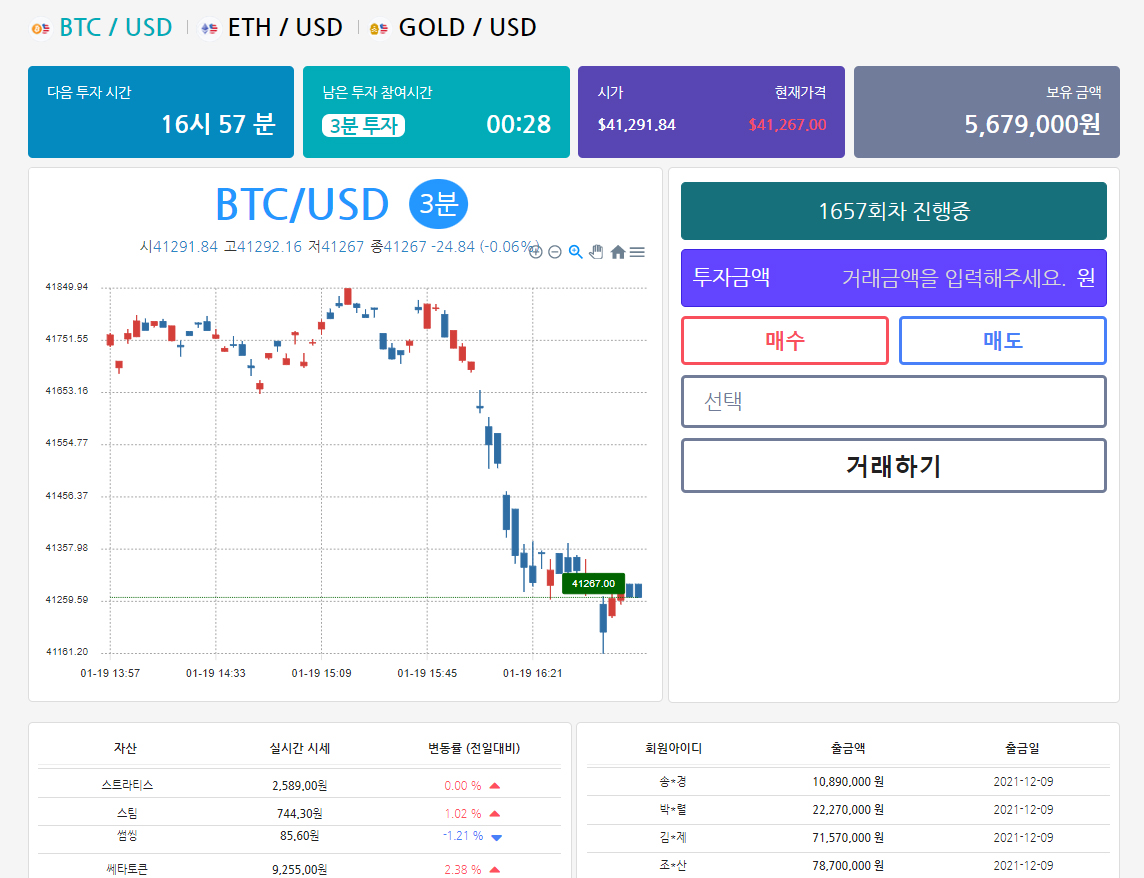This screenshot has width=1144, height=878.
Task: Click the 41267.00 price marker on chart
Action: pos(593,583)
